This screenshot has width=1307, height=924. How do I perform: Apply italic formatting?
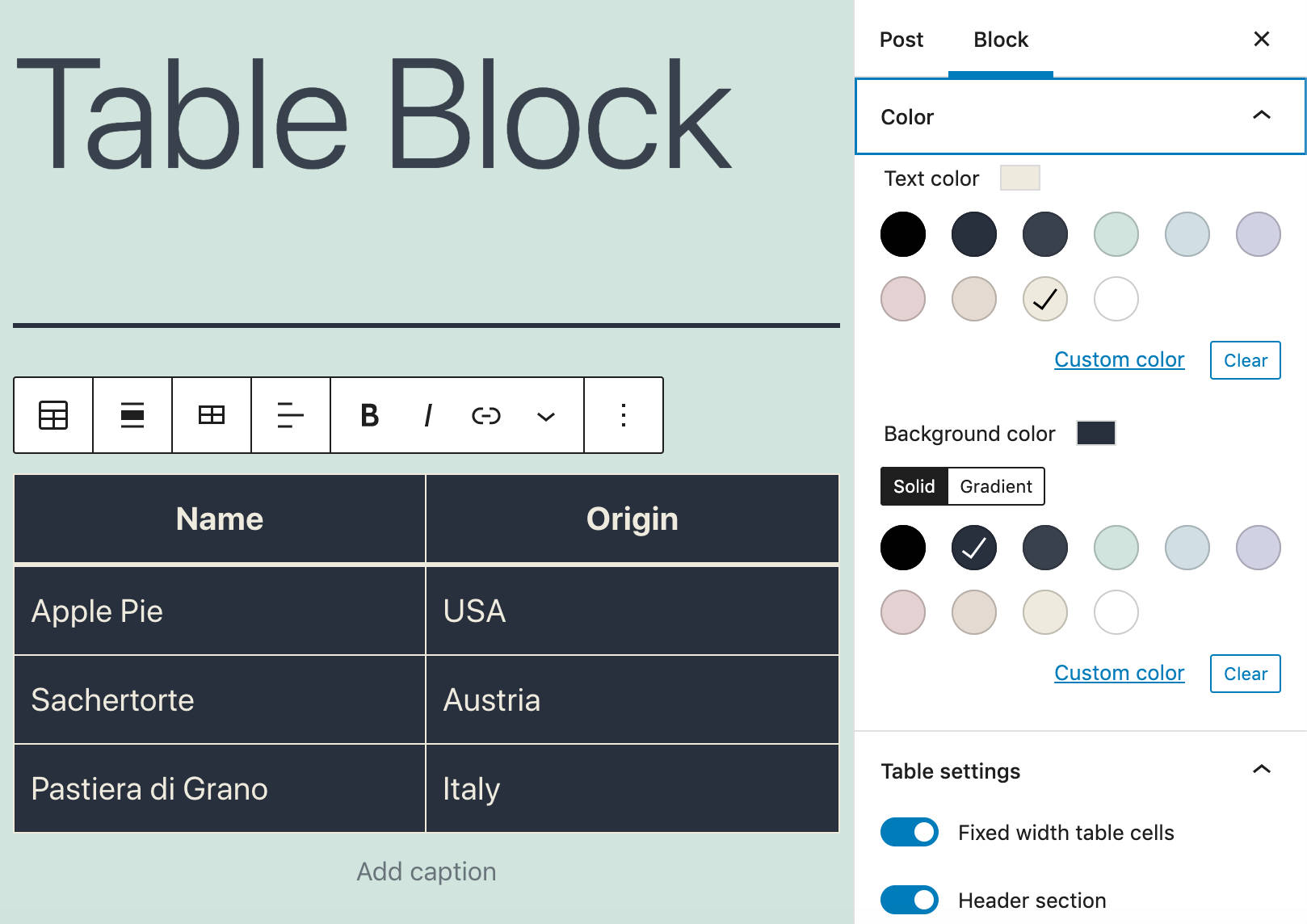coord(427,416)
